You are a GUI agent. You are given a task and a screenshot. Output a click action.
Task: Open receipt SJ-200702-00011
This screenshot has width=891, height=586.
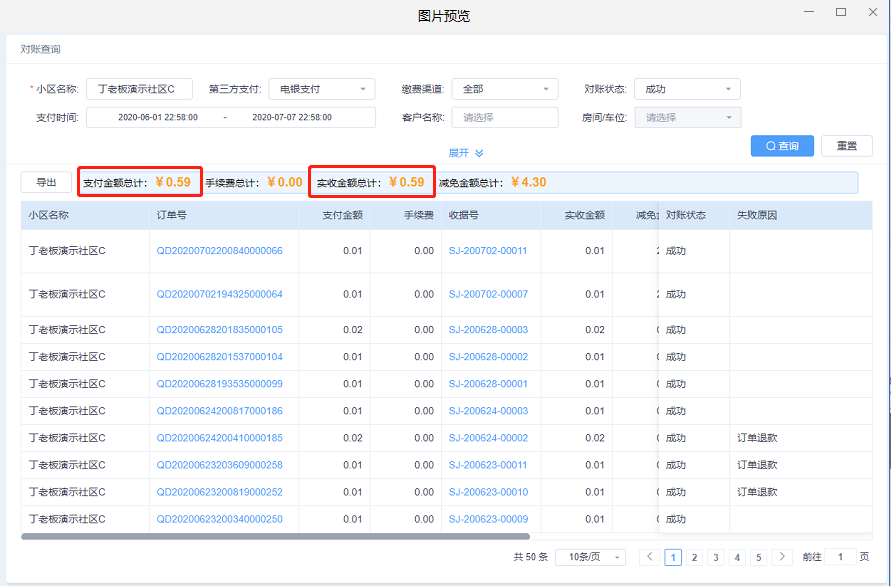coord(488,251)
